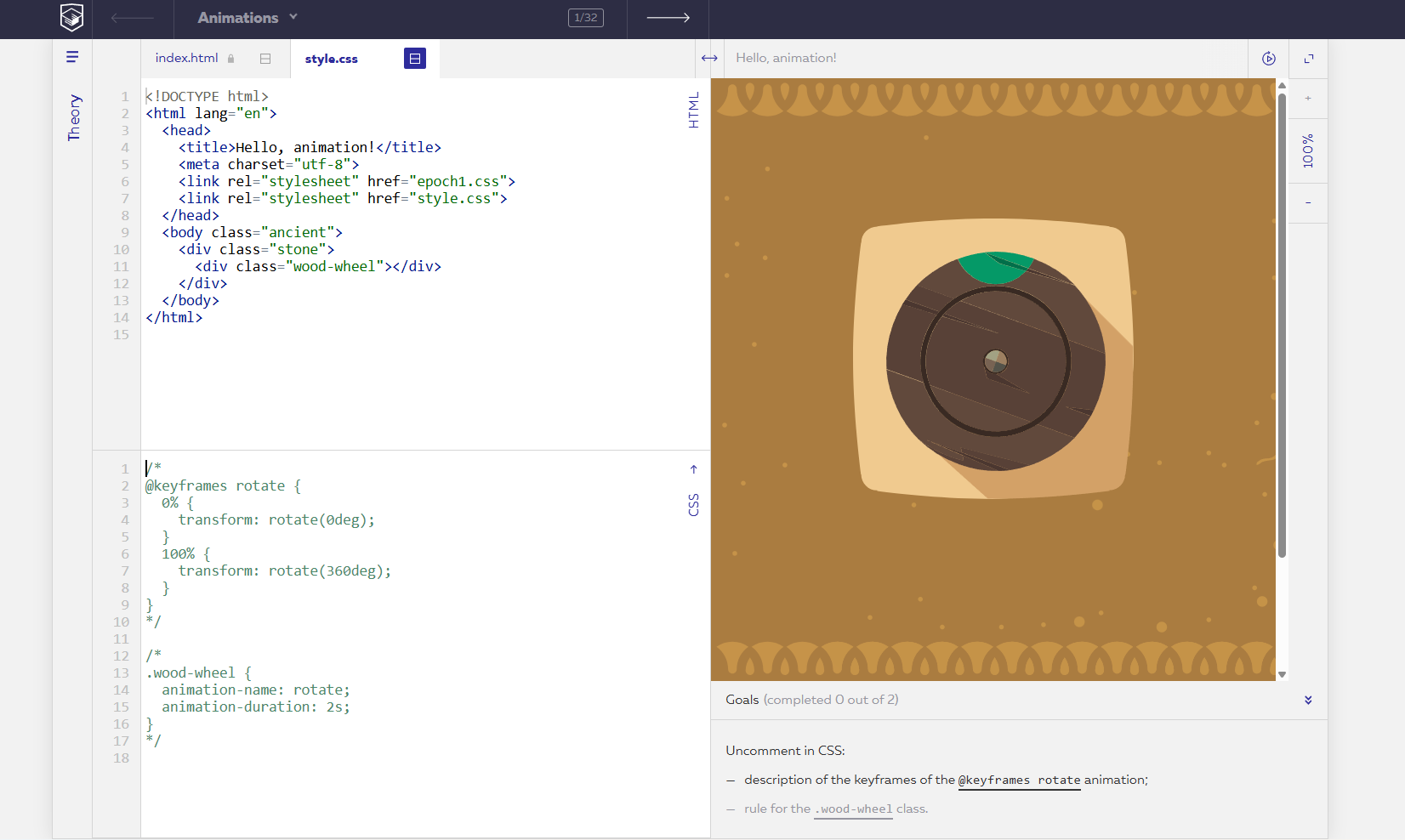Click the HTML editor vertical label
1405x840 pixels.
(x=694, y=111)
